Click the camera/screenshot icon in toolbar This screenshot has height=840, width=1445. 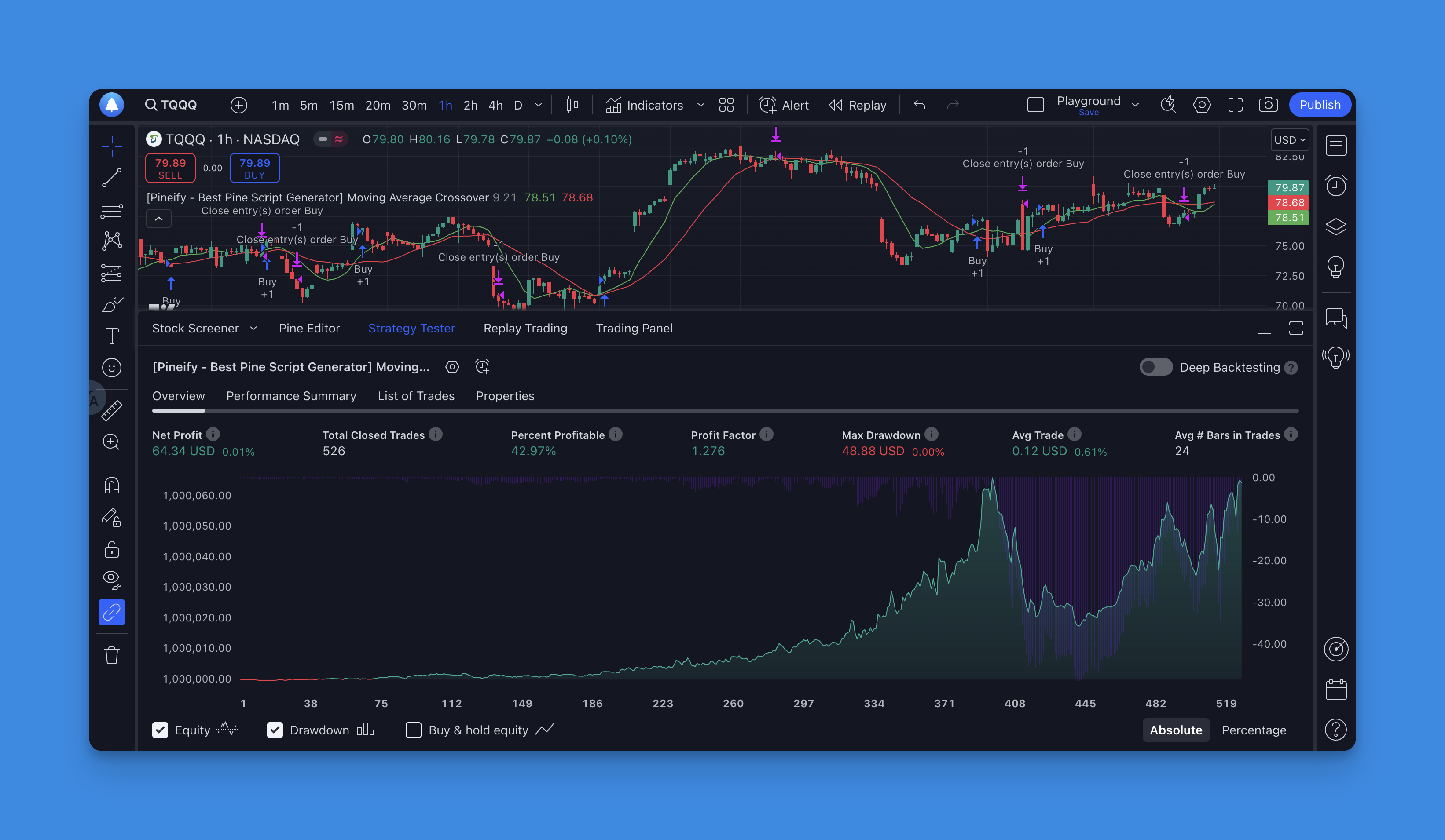pyautogui.click(x=1267, y=104)
